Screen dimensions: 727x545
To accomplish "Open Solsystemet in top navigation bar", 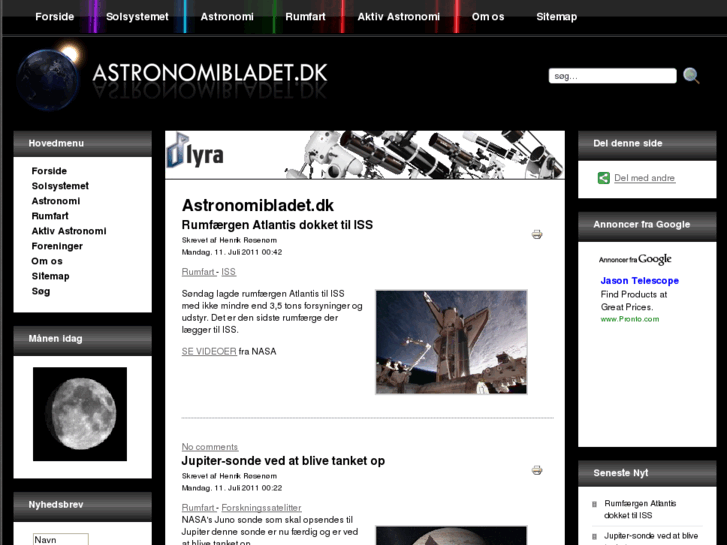I will point(137,17).
